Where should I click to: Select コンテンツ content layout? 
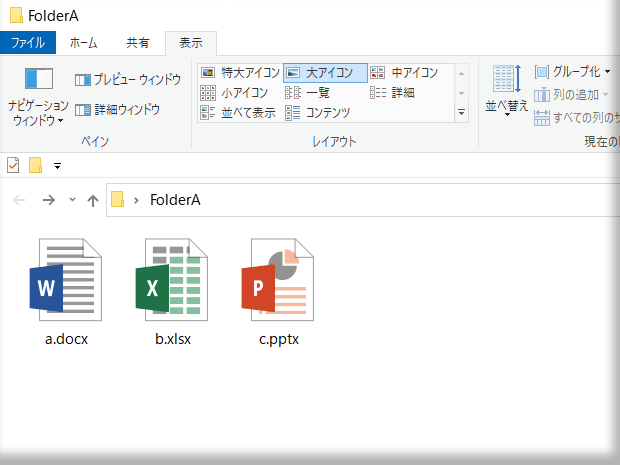(x=318, y=113)
